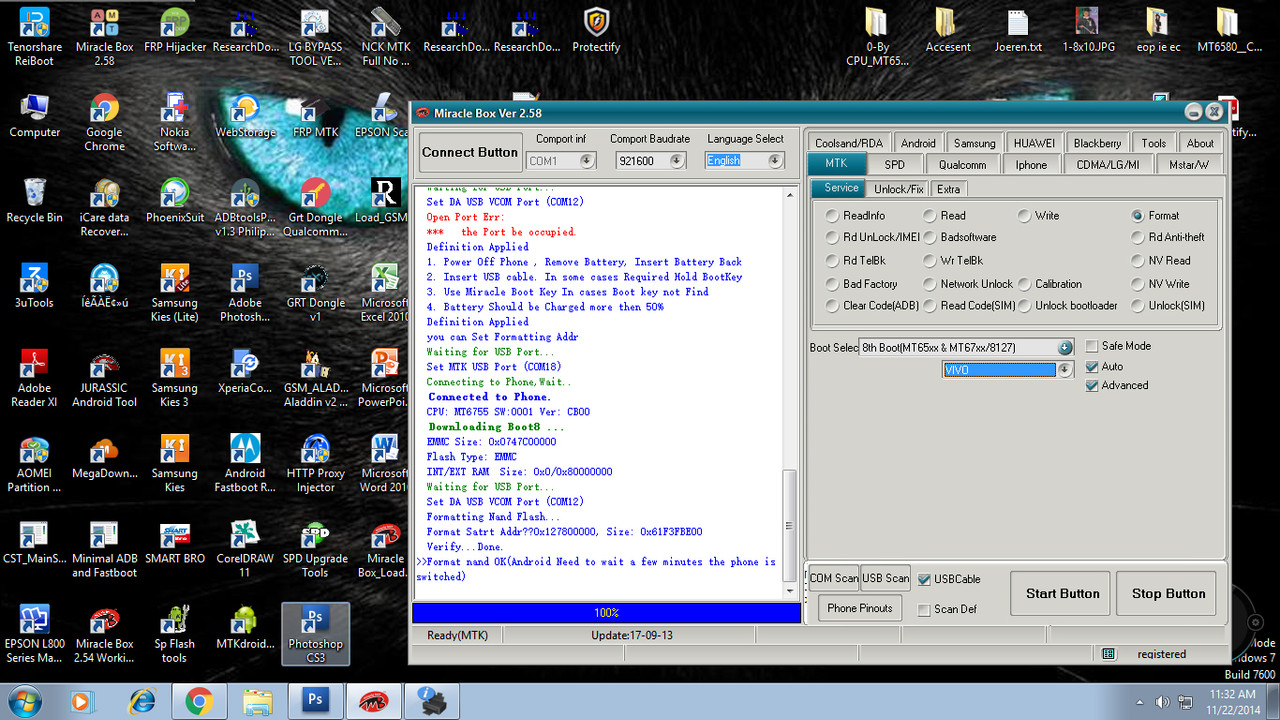Open the Adobe Reader XI desktop icon

35,378
